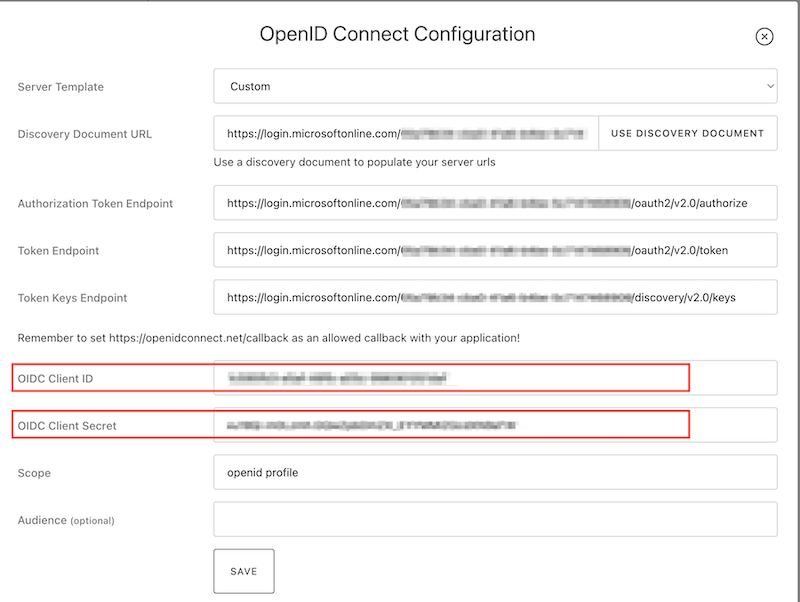Click the callback reminder text

(268, 338)
